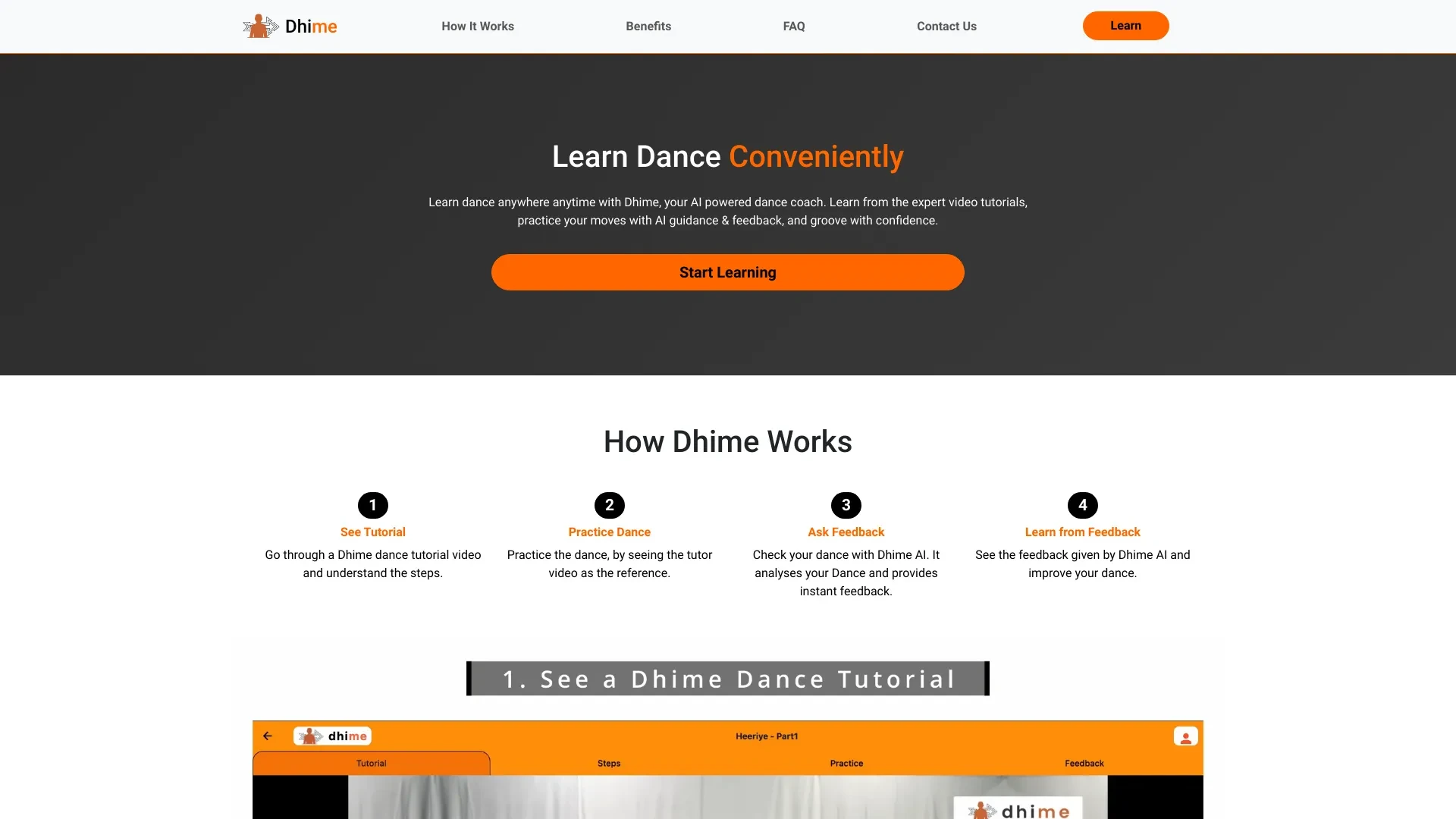Screen dimensions: 1456x819
Task: Open the Contact Us nav link
Action: click(947, 25)
